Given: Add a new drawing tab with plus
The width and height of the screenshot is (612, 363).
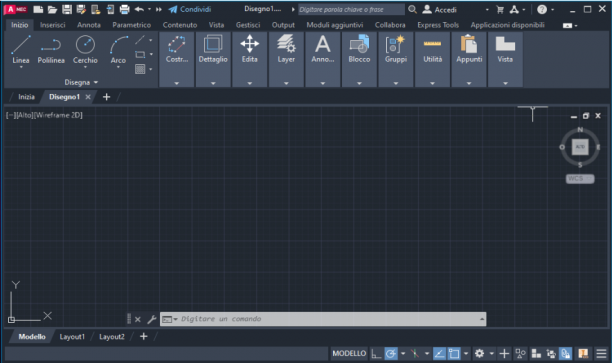Looking at the screenshot, I should point(106,97).
